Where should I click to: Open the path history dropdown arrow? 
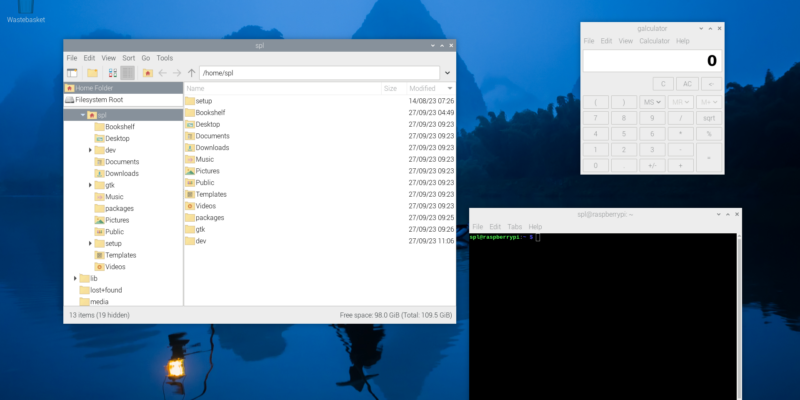click(446, 73)
